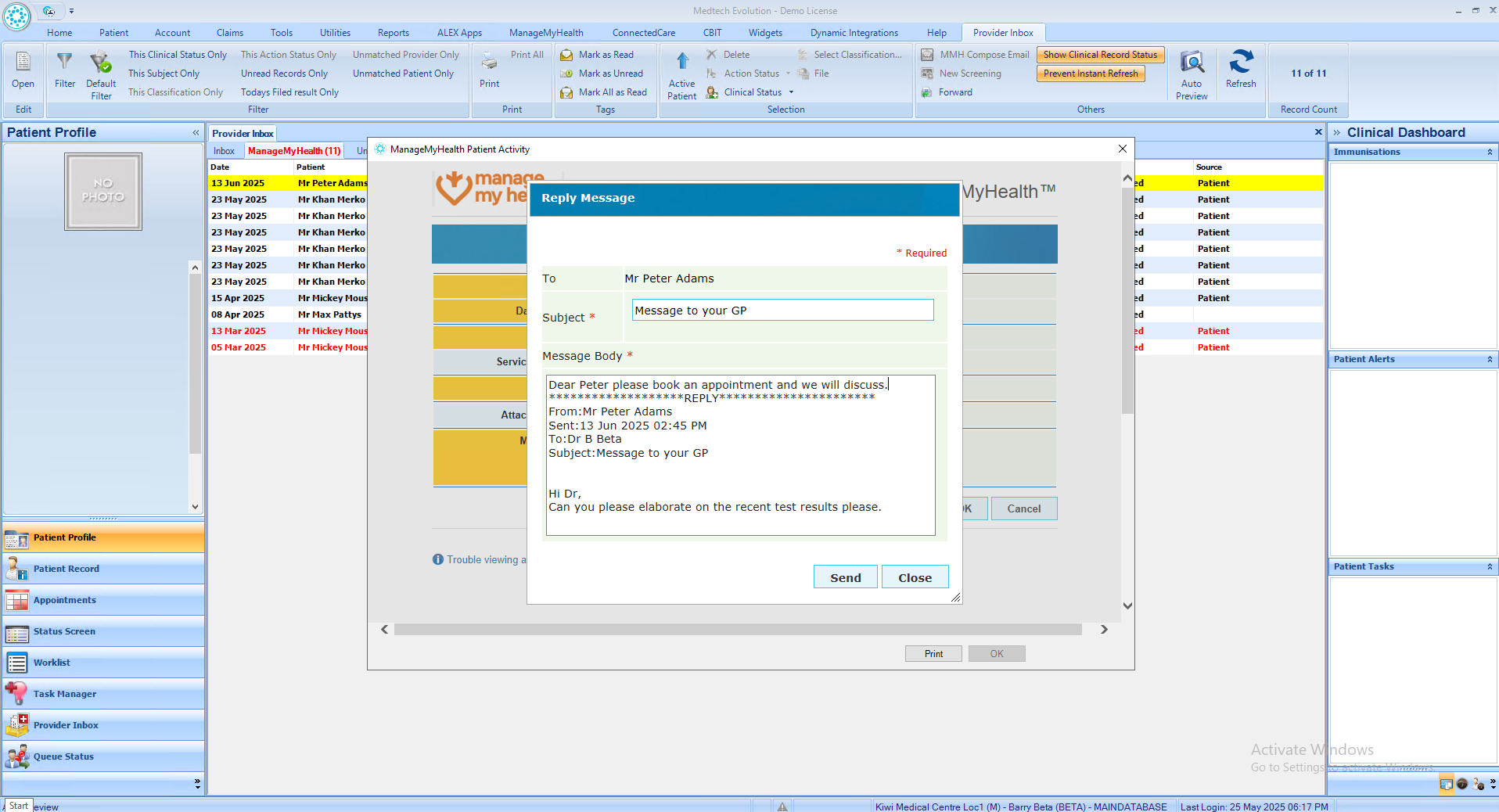Image resolution: width=1499 pixels, height=812 pixels.
Task: Click the Refresh icon in ribbon
Action: pos(1240,63)
